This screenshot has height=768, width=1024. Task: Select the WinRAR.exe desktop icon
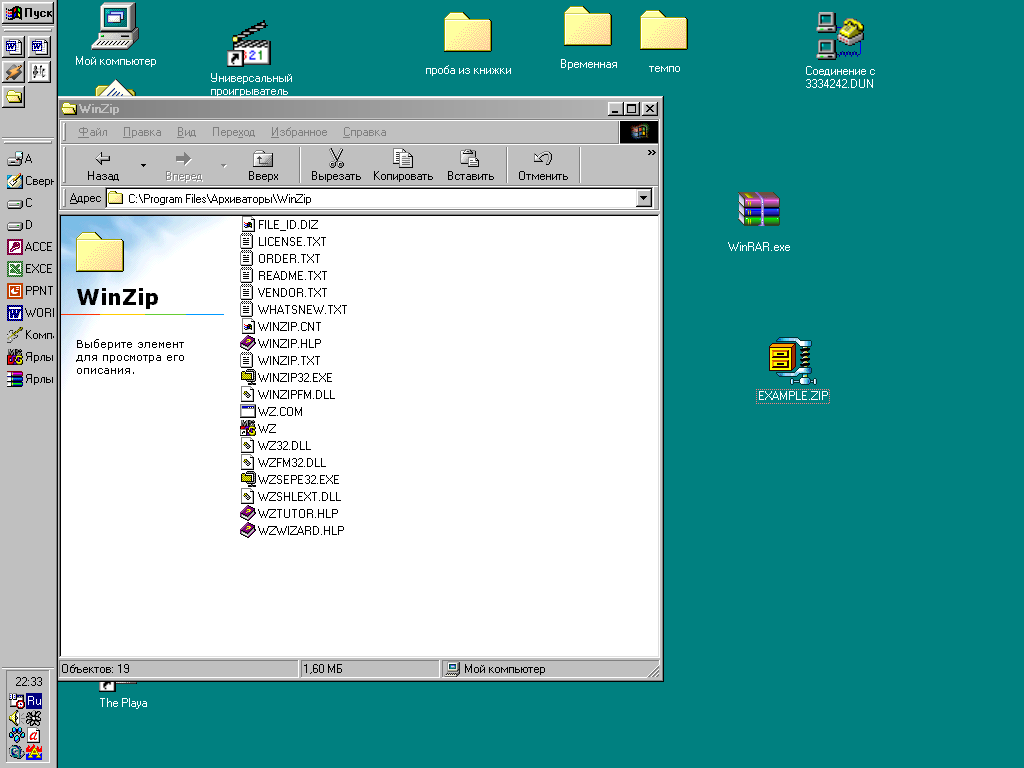tap(759, 222)
